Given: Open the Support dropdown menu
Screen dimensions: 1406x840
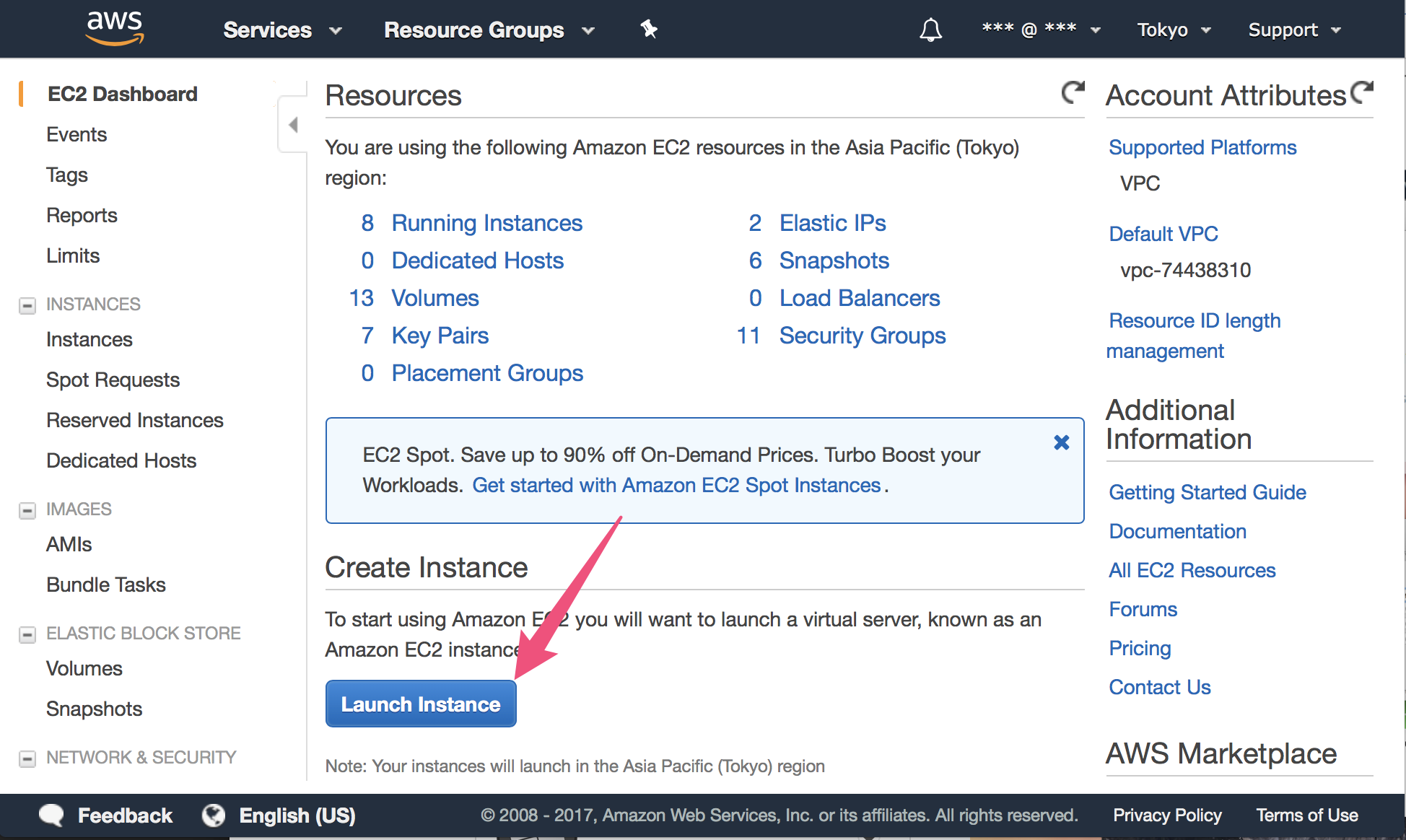Looking at the screenshot, I should point(1294,30).
